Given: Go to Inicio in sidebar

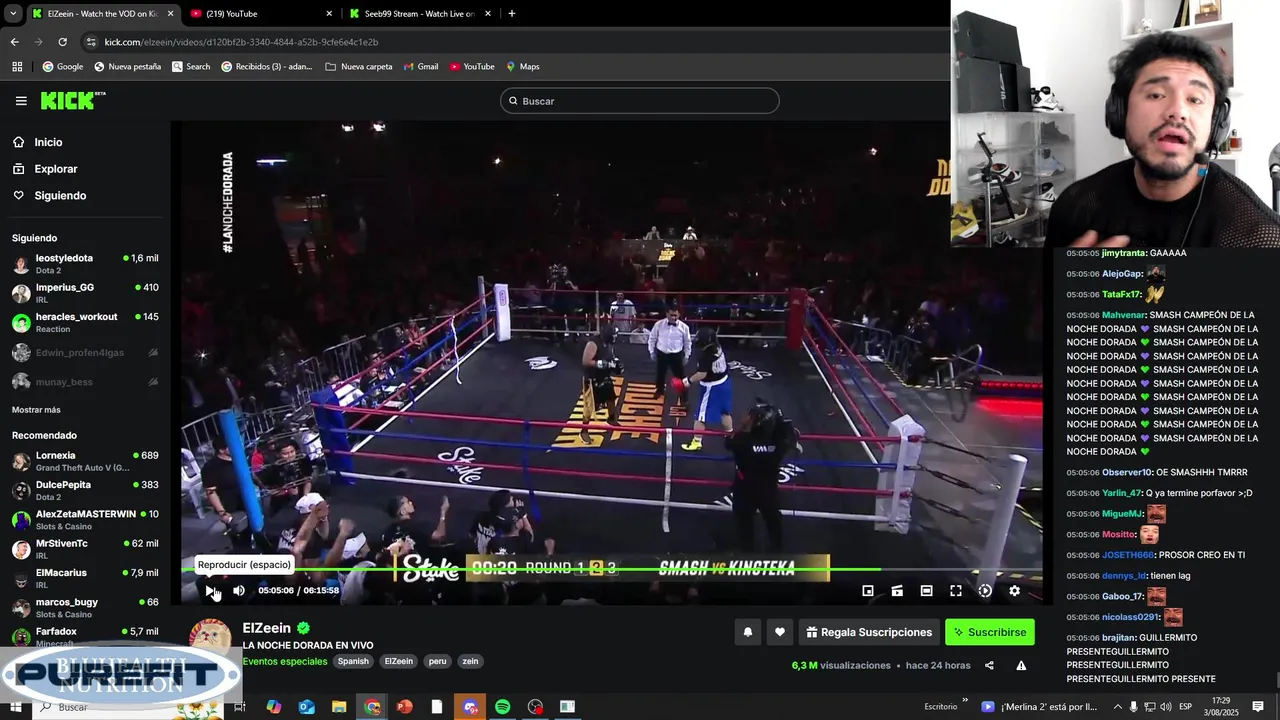Looking at the screenshot, I should coord(48,142).
